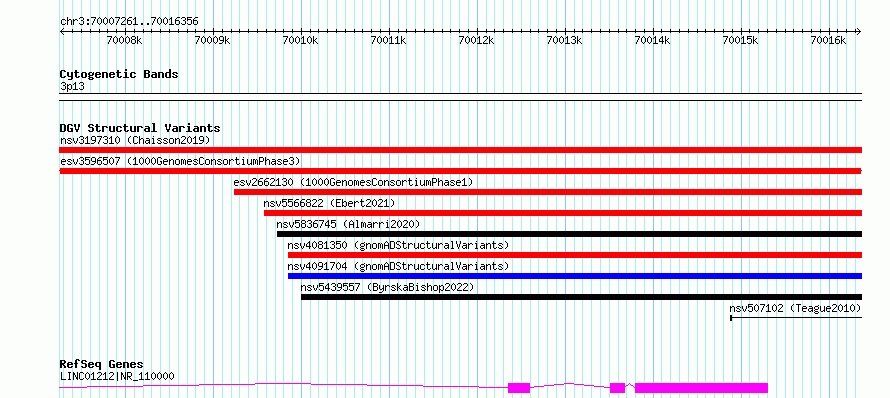890x398 pixels.
Task: Click the 70010k ruler tick label
Action: [301, 40]
